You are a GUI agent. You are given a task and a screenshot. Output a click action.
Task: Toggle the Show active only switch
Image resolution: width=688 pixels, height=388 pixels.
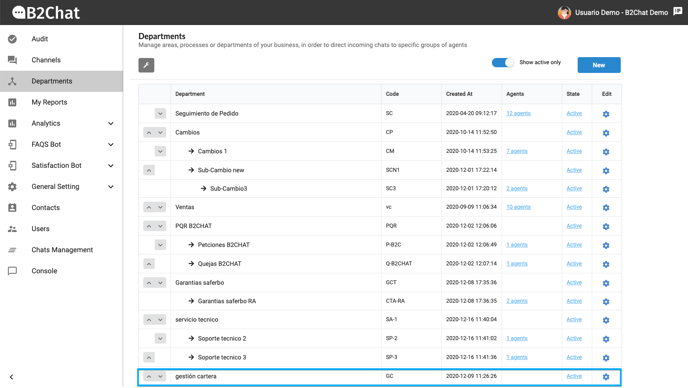click(503, 62)
